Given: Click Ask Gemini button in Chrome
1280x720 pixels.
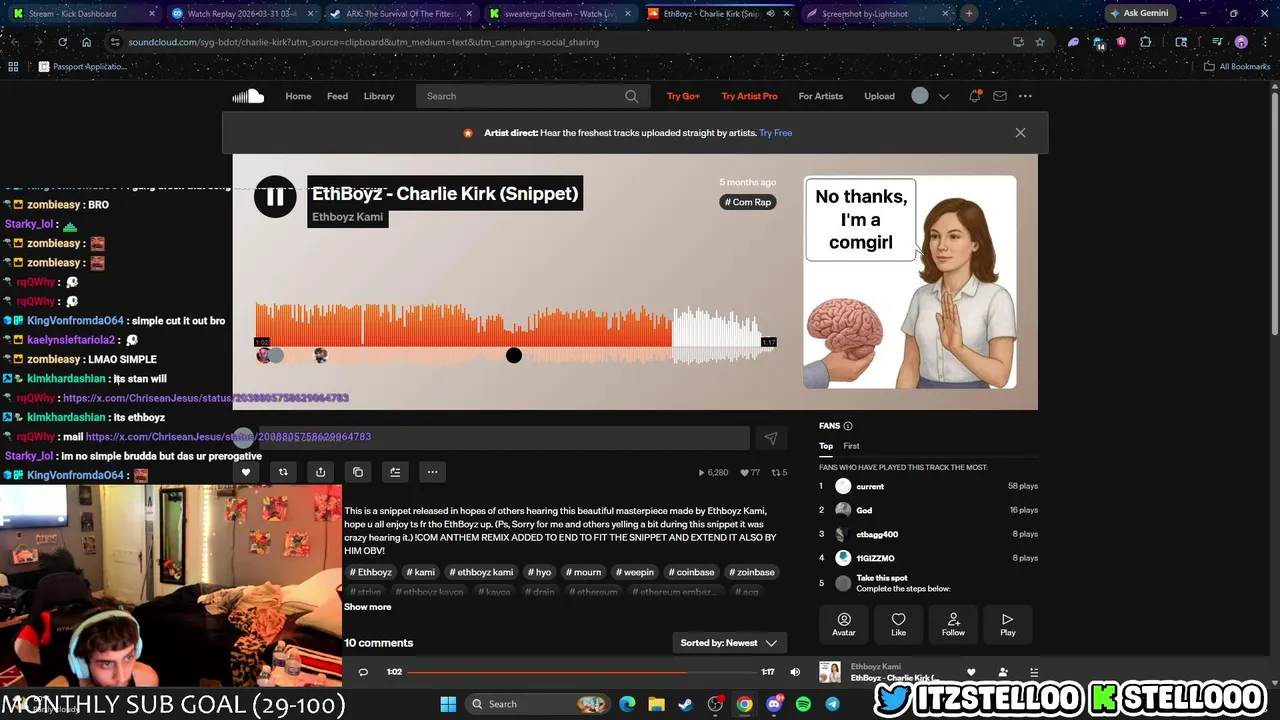Looking at the screenshot, I should (x=1139, y=13).
